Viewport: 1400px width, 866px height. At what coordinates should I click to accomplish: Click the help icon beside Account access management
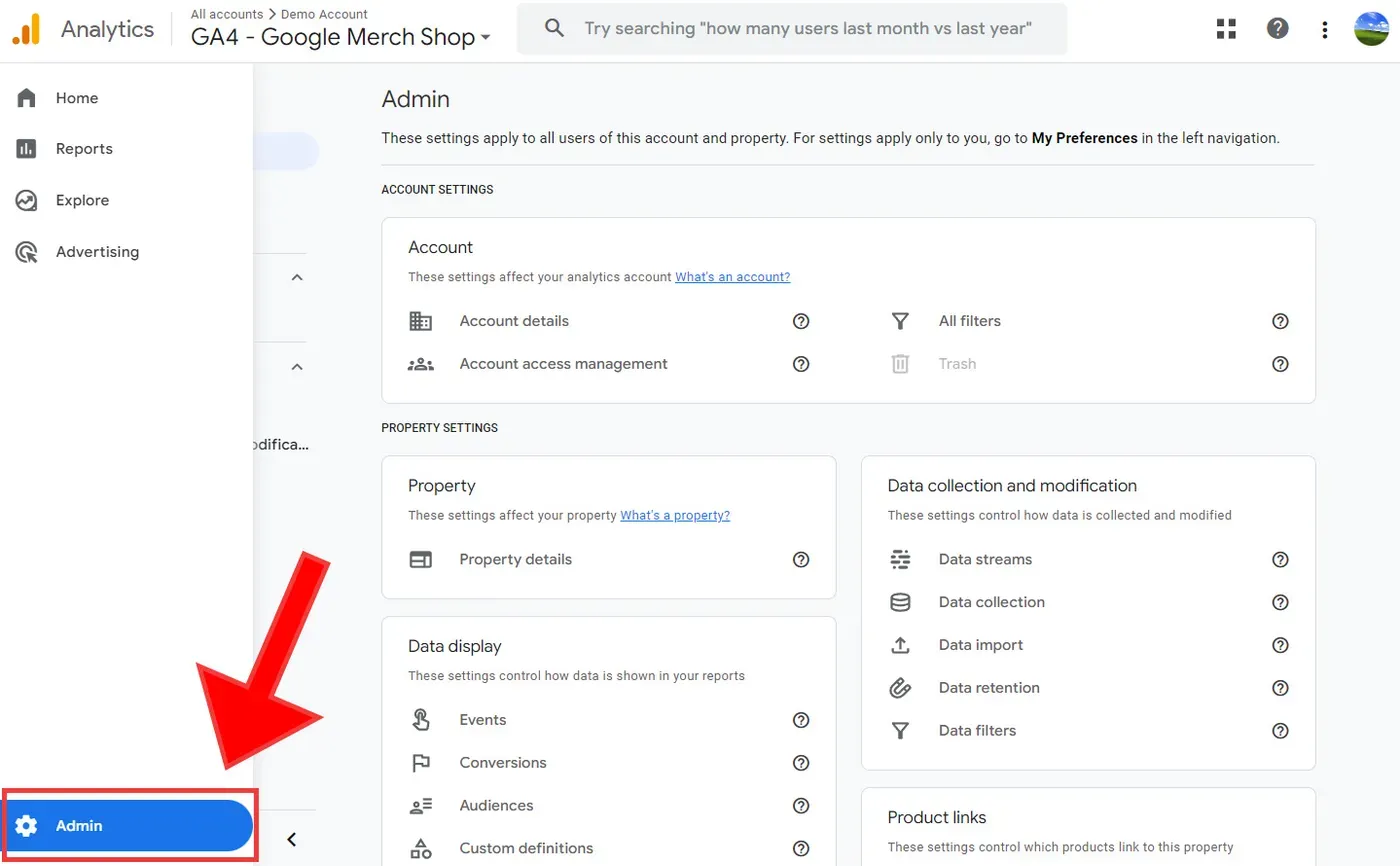tap(801, 364)
